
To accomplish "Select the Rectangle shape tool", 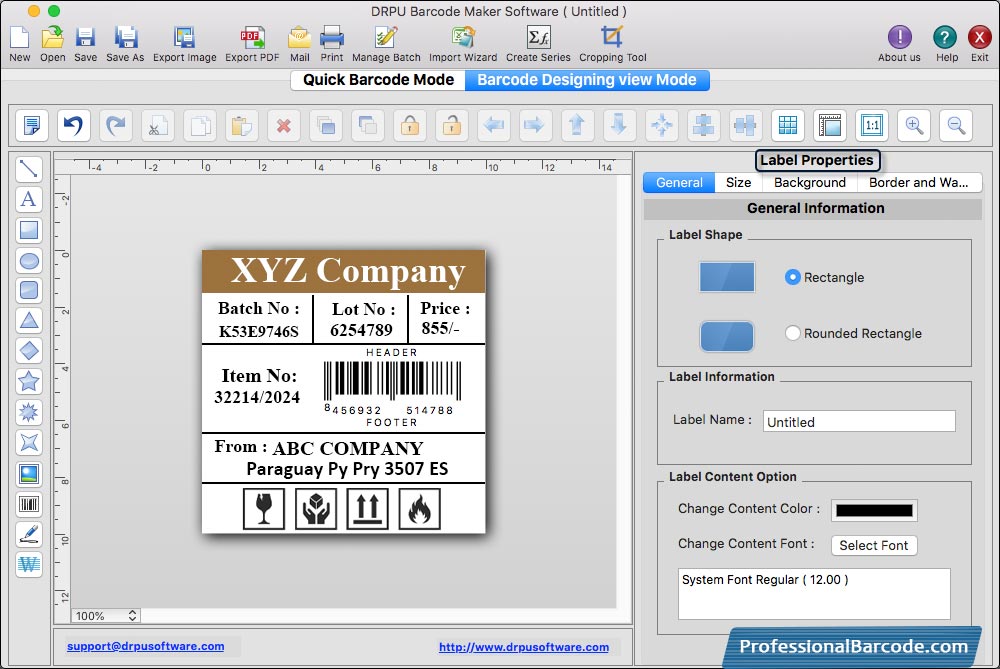I will (29, 230).
